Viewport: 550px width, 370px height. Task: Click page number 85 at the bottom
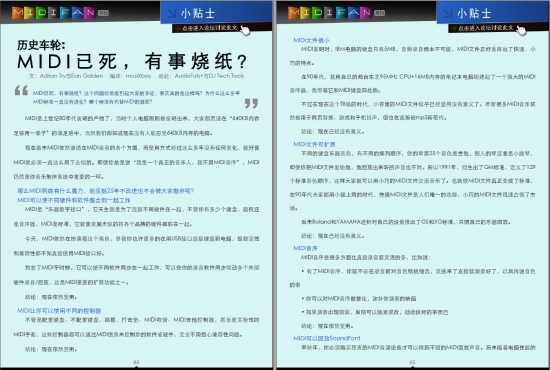click(x=412, y=362)
